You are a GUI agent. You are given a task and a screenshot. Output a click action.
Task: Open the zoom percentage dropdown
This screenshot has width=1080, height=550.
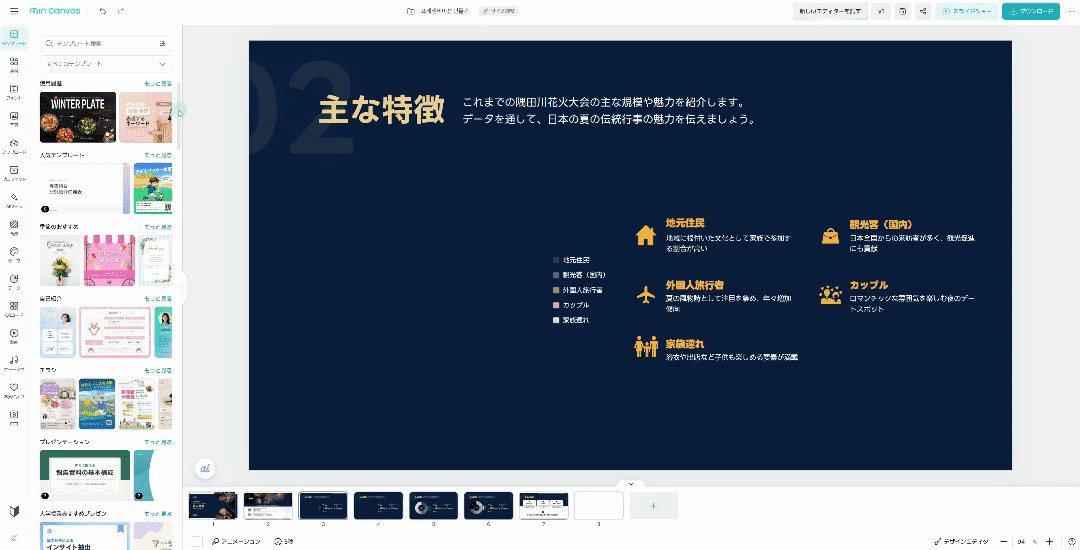tap(1026, 542)
